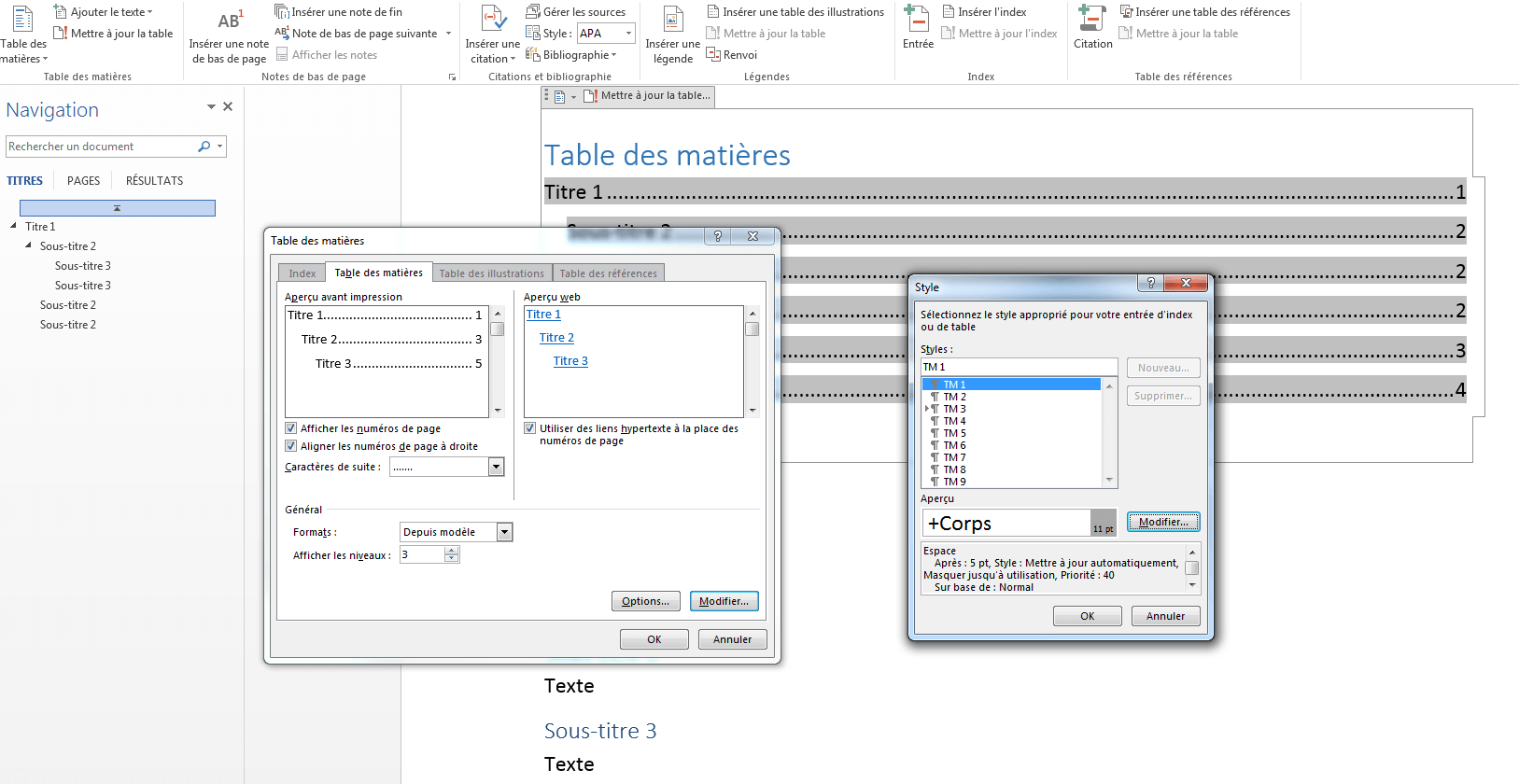Click the Styles name field showing TM 1
The width and height of the screenshot is (1519, 784).
1019,367
